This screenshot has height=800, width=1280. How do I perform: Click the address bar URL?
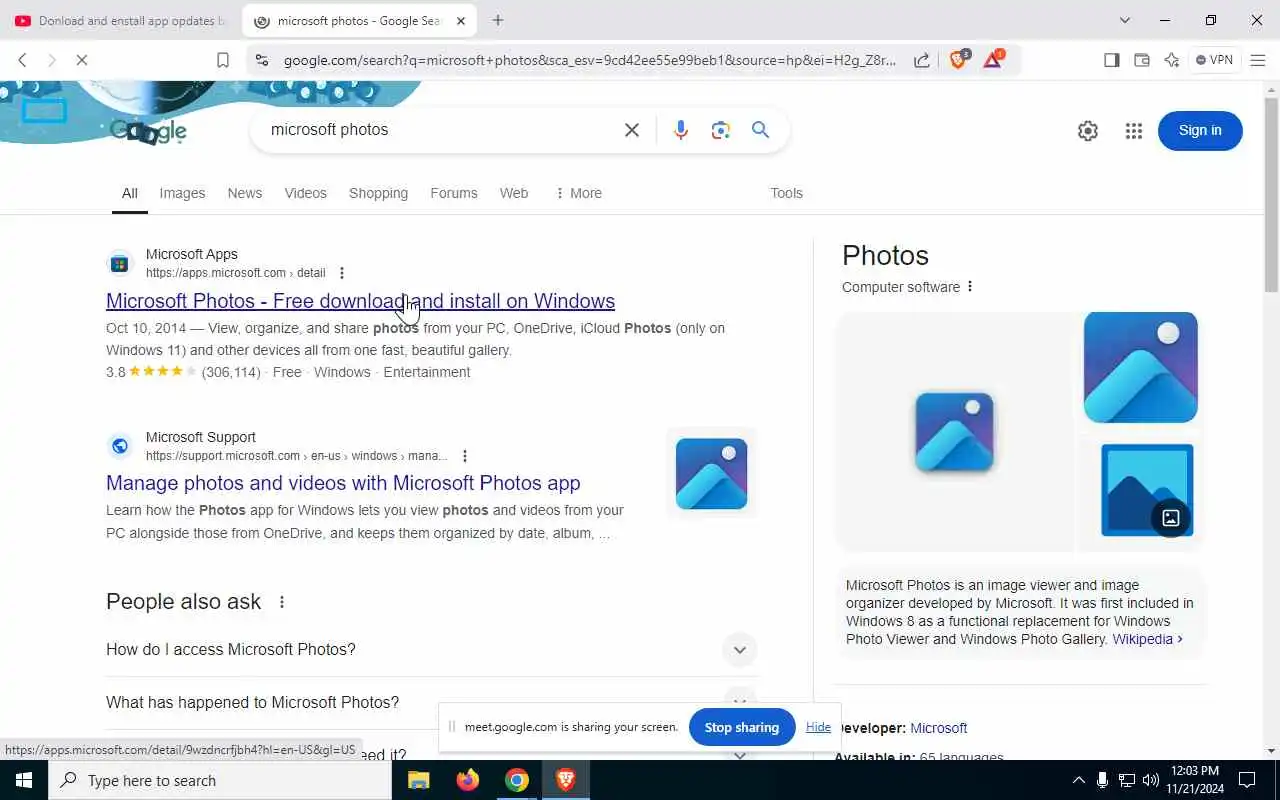click(x=590, y=60)
